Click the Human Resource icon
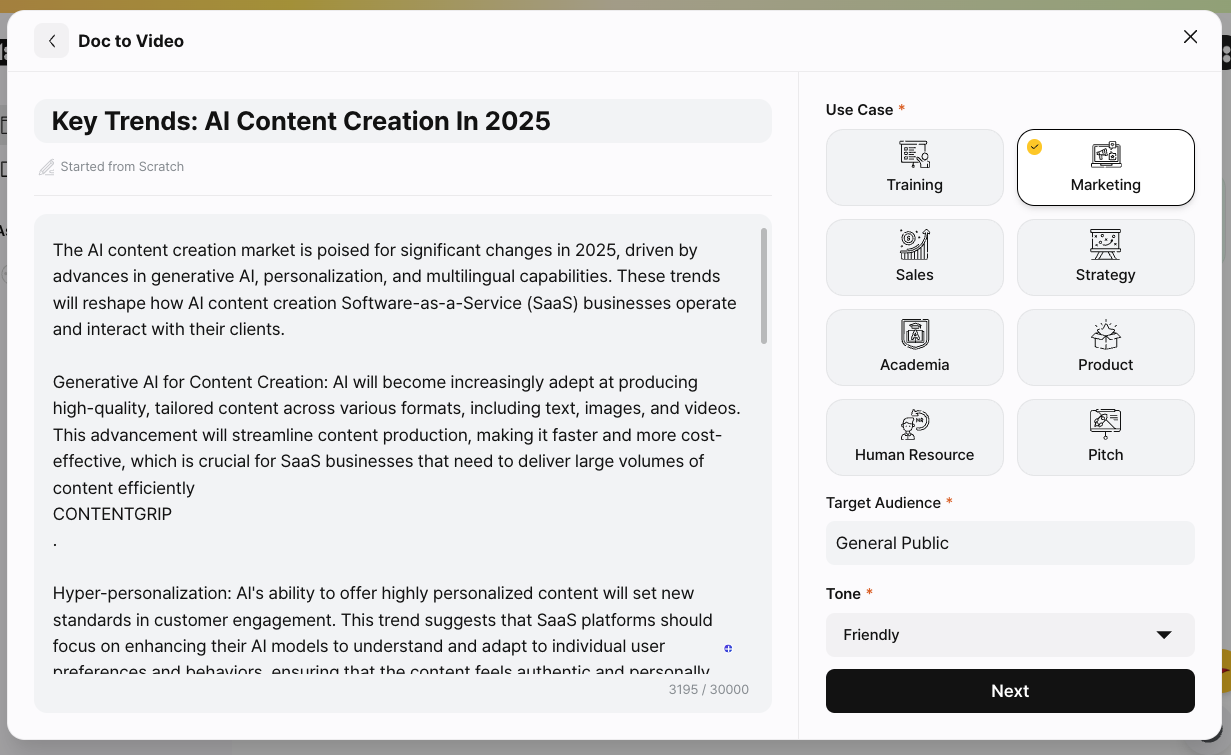Image resolution: width=1231 pixels, height=755 pixels. click(914, 424)
